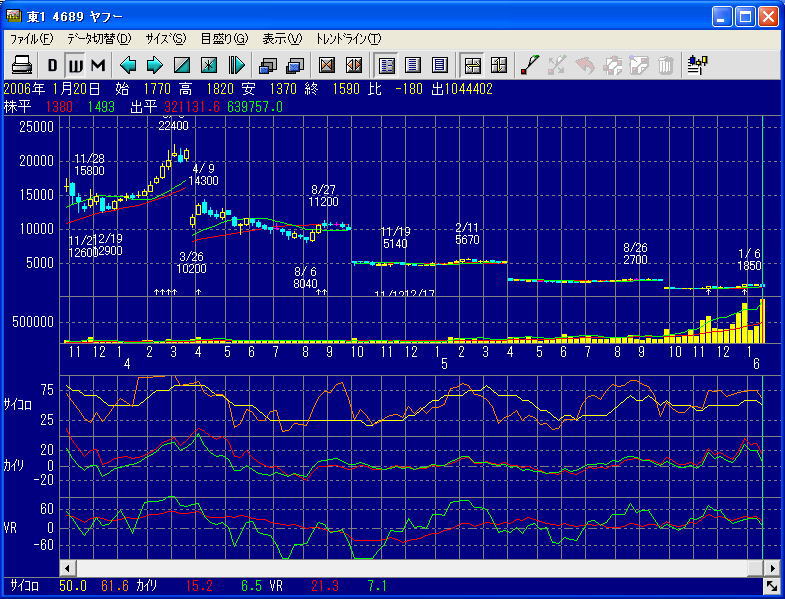Click the 500000 volume axis label
This screenshot has width=785, height=599.
pyautogui.click(x=33, y=322)
